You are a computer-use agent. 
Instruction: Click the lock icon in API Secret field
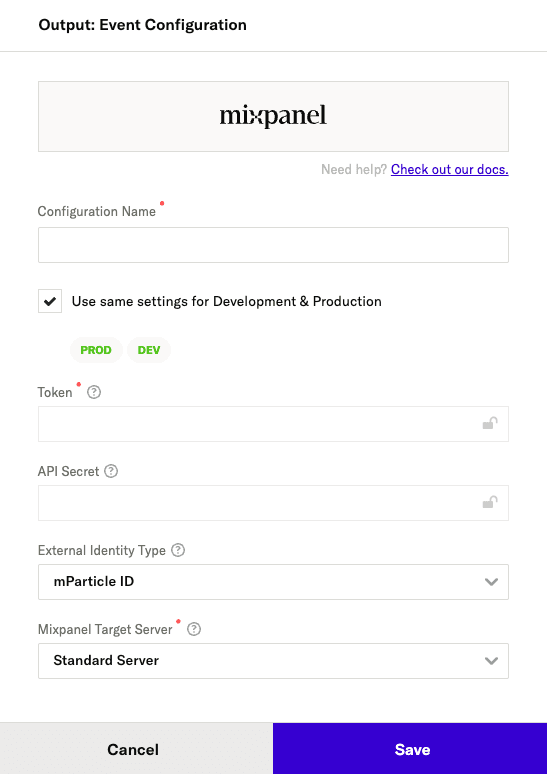(x=490, y=503)
